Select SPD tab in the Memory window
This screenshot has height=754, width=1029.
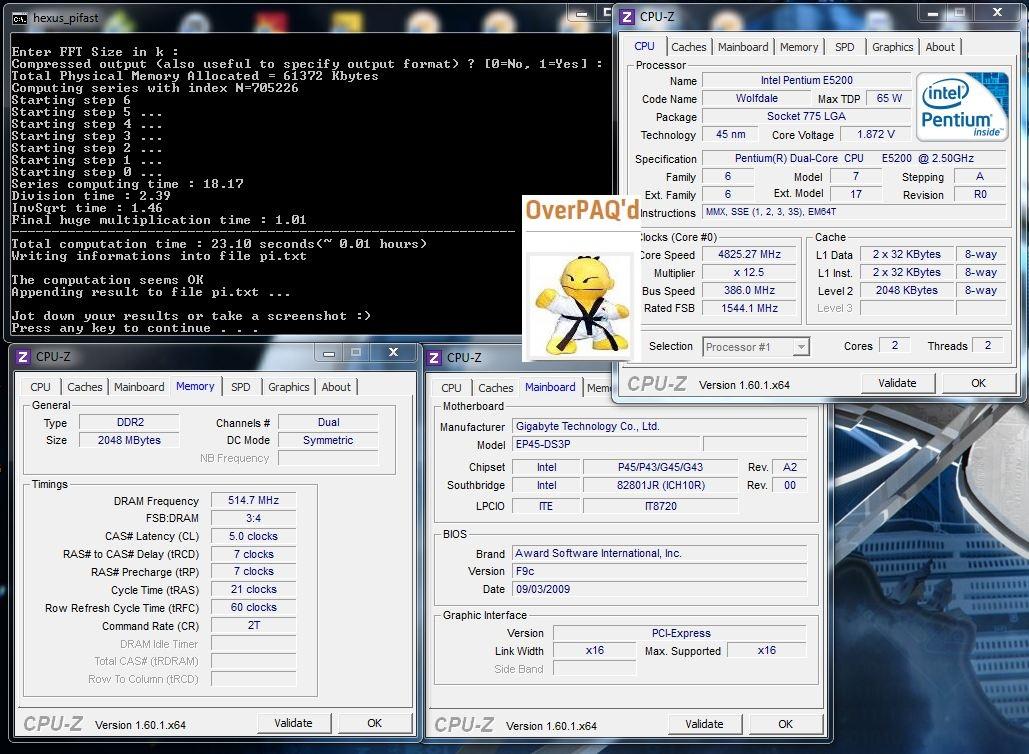[241, 387]
